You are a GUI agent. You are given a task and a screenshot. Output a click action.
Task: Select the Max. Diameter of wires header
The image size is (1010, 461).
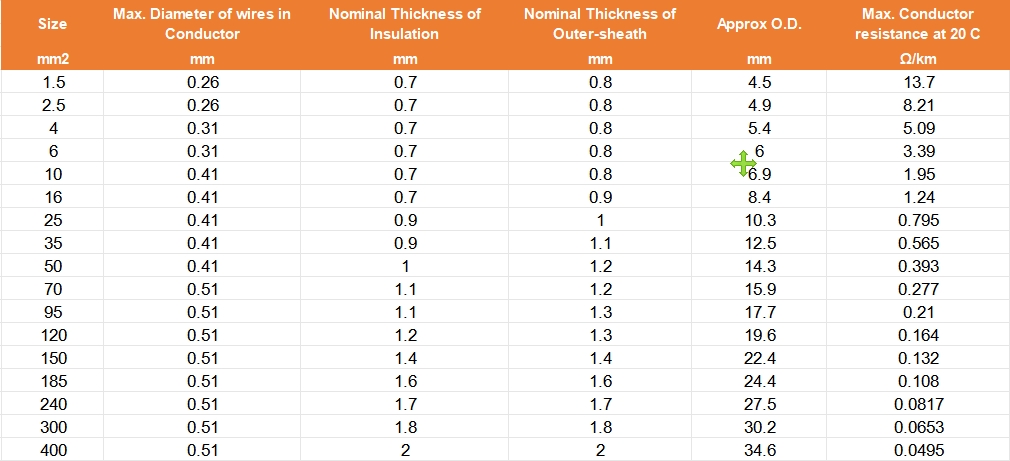click(202, 24)
